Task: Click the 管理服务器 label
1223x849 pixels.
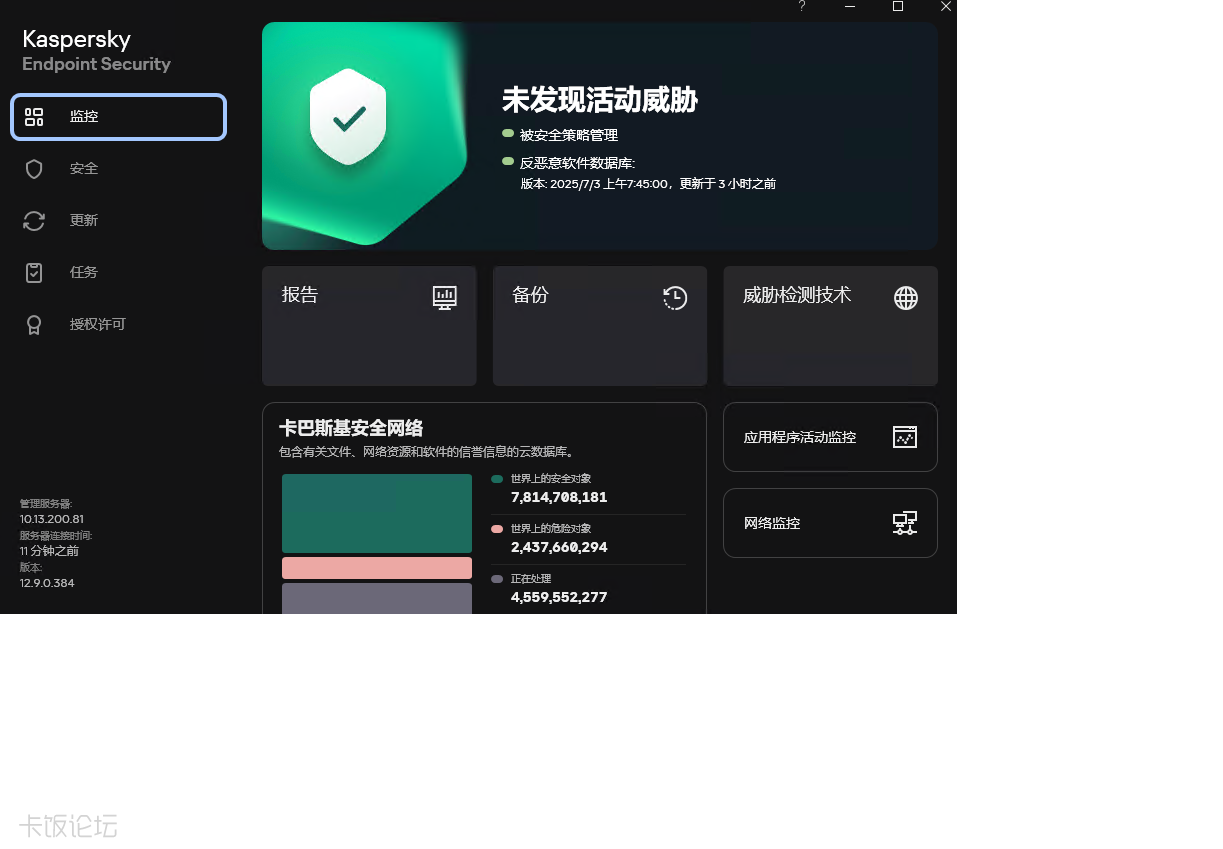Action: (46, 504)
